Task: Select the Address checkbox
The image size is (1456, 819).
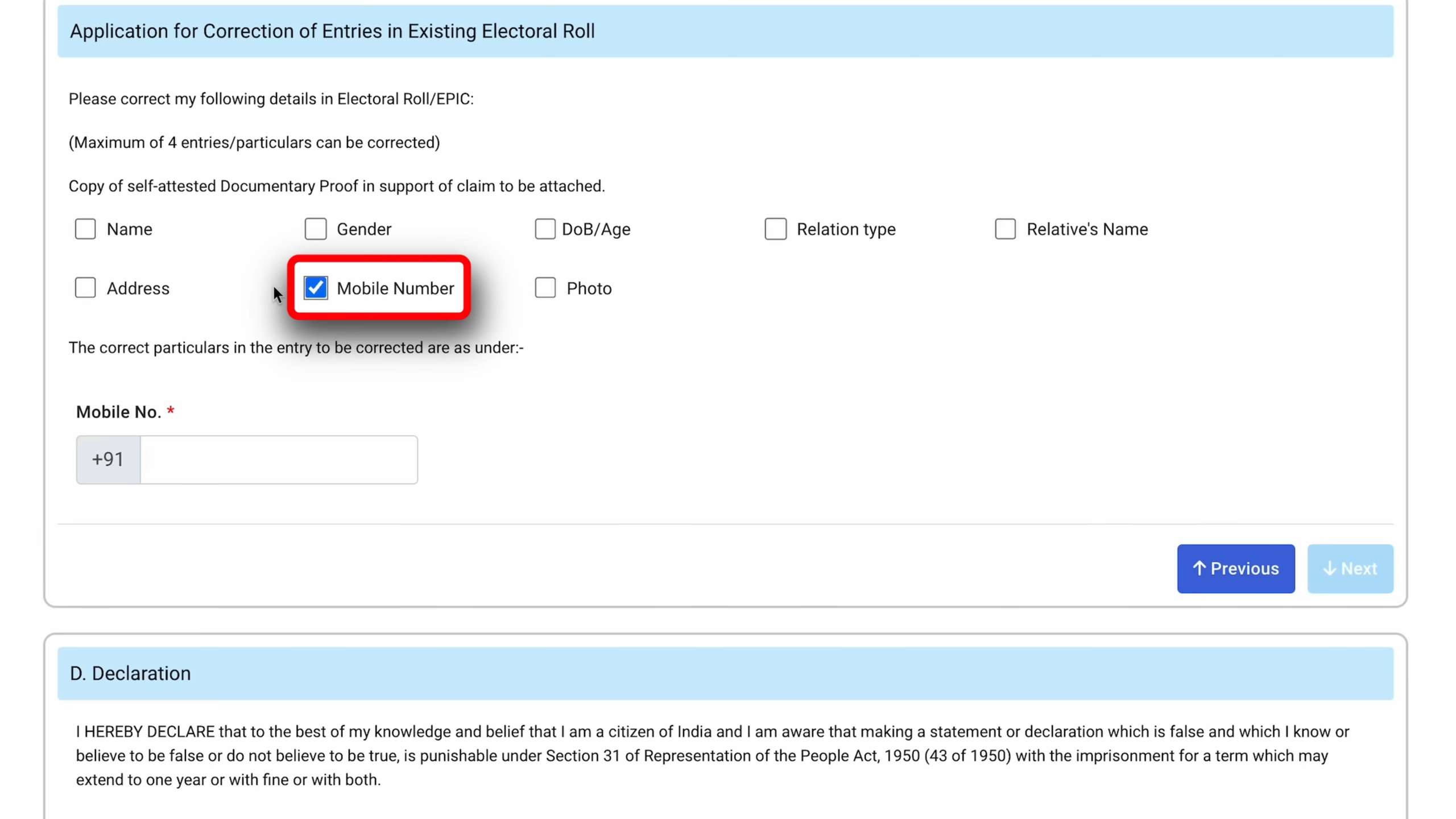Action: tap(85, 288)
